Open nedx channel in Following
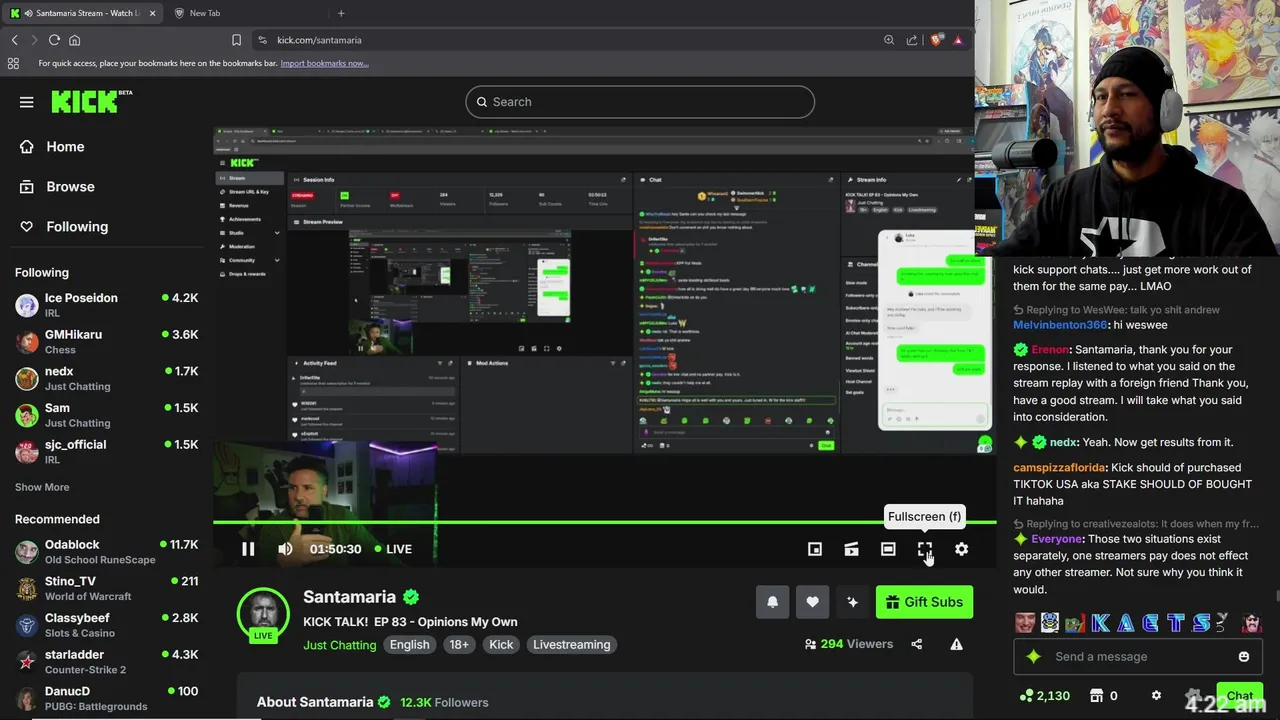Viewport: 1280px width, 720px height. tap(106, 378)
